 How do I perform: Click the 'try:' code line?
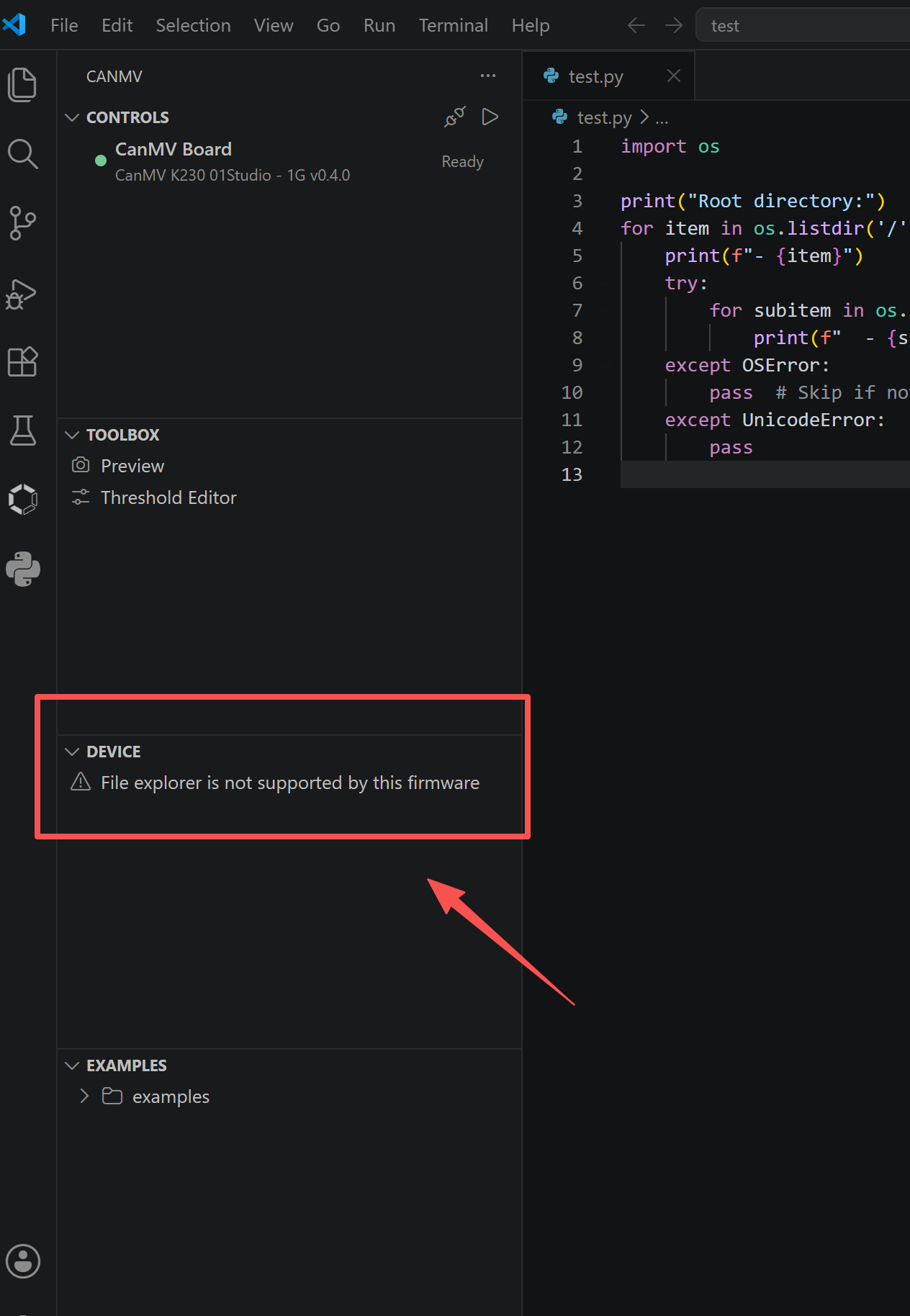pyautogui.click(x=686, y=283)
